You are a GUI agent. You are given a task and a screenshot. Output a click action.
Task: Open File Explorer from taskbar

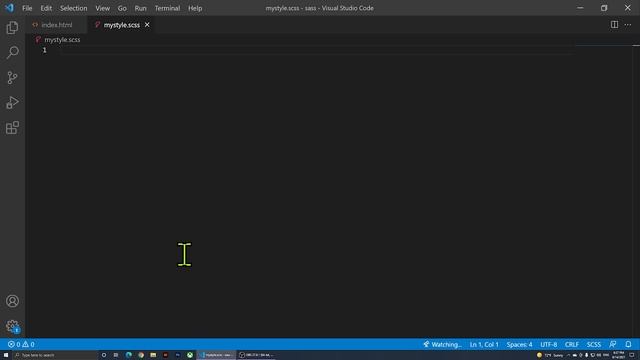point(153,355)
